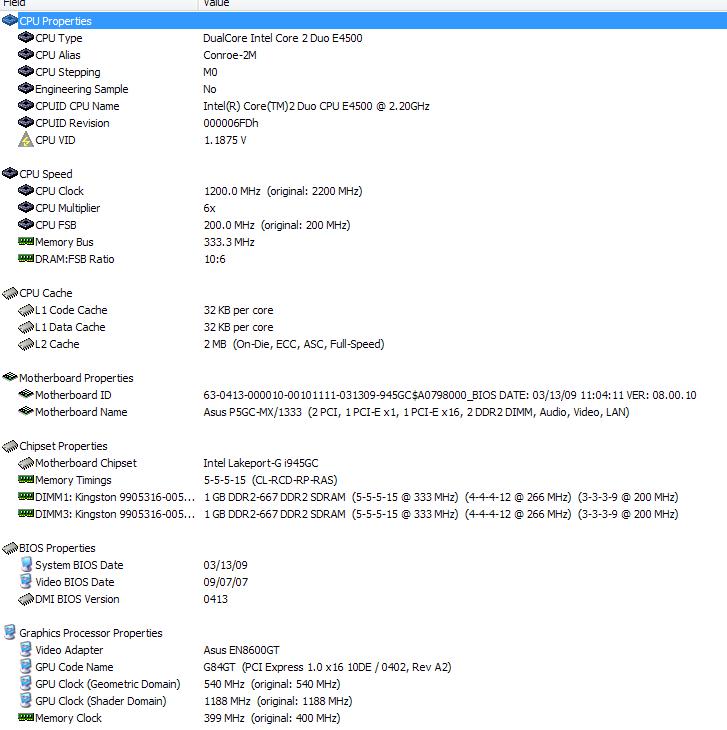Click the monitor icon beside Video Adapter
The height and width of the screenshot is (730, 727).
coord(27,649)
